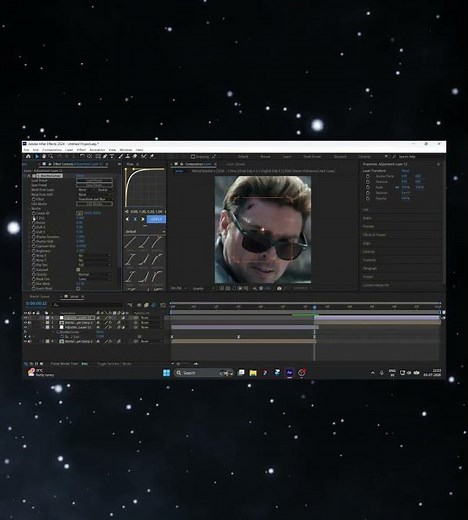This screenshot has width=468, height=520.
Task: Select the Zoom magnifier tool
Action: coord(51,156)
